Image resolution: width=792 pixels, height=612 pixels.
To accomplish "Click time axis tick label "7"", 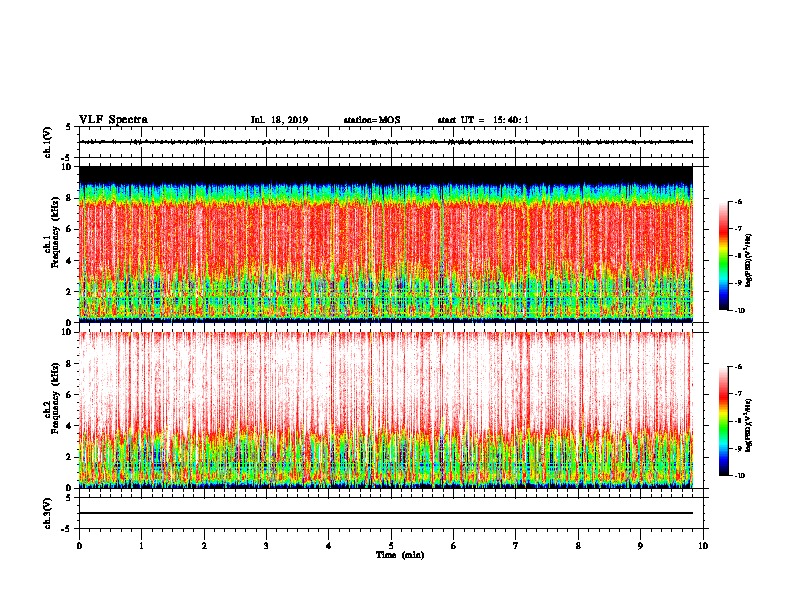I will (516, 546).
